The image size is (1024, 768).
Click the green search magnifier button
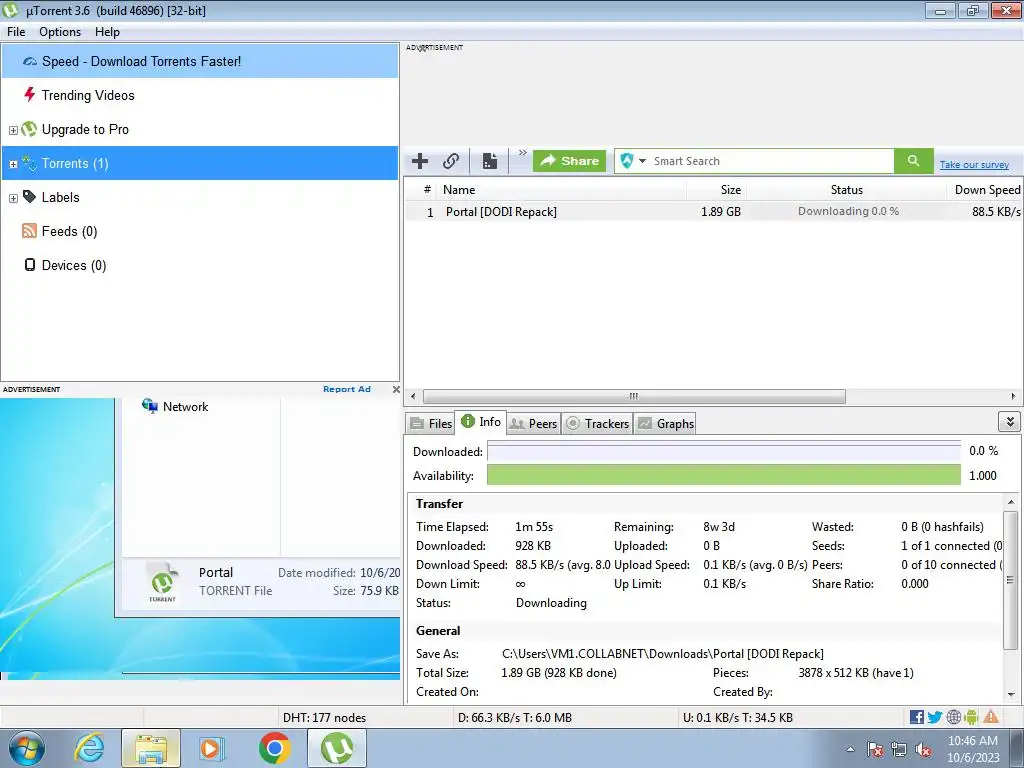913,161
